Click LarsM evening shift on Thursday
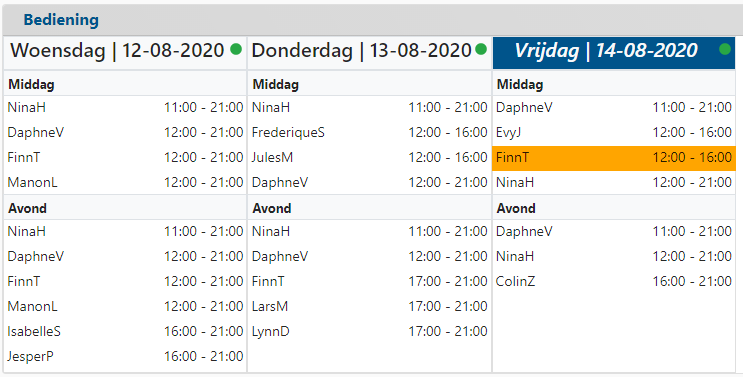 [370, 306]
